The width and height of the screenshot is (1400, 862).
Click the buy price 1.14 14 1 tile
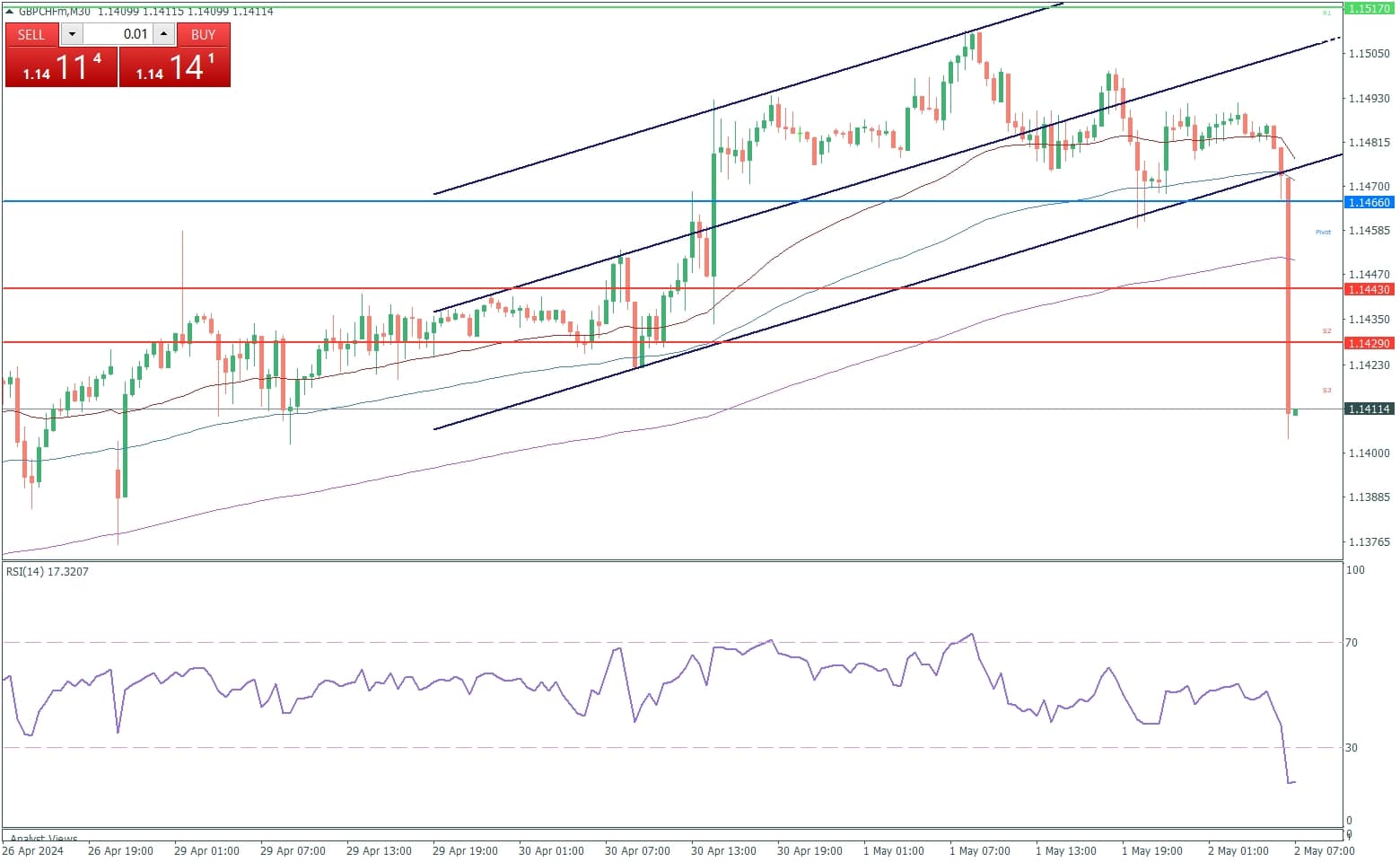175,66
